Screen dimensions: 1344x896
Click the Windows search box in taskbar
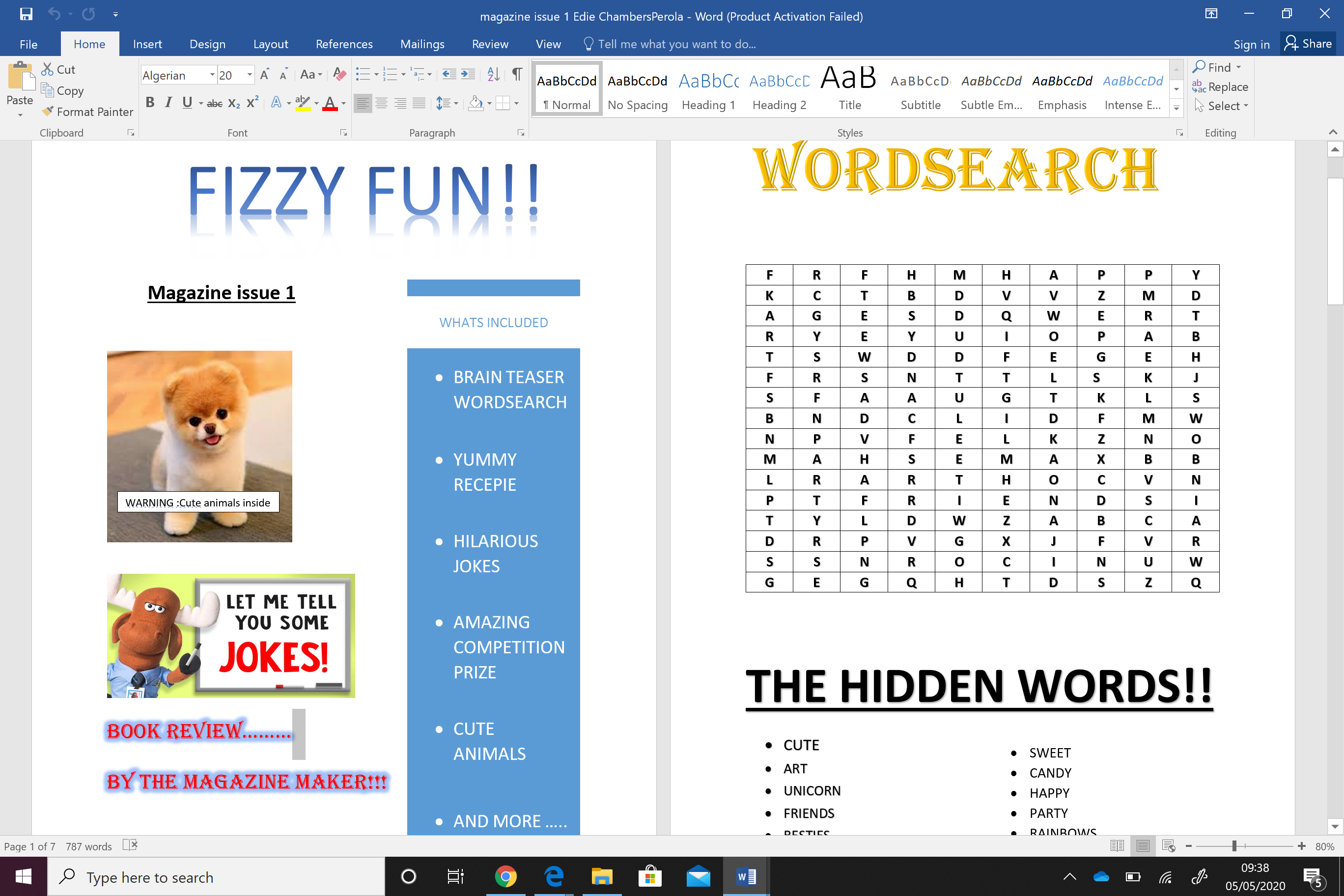tap(217, 876)
